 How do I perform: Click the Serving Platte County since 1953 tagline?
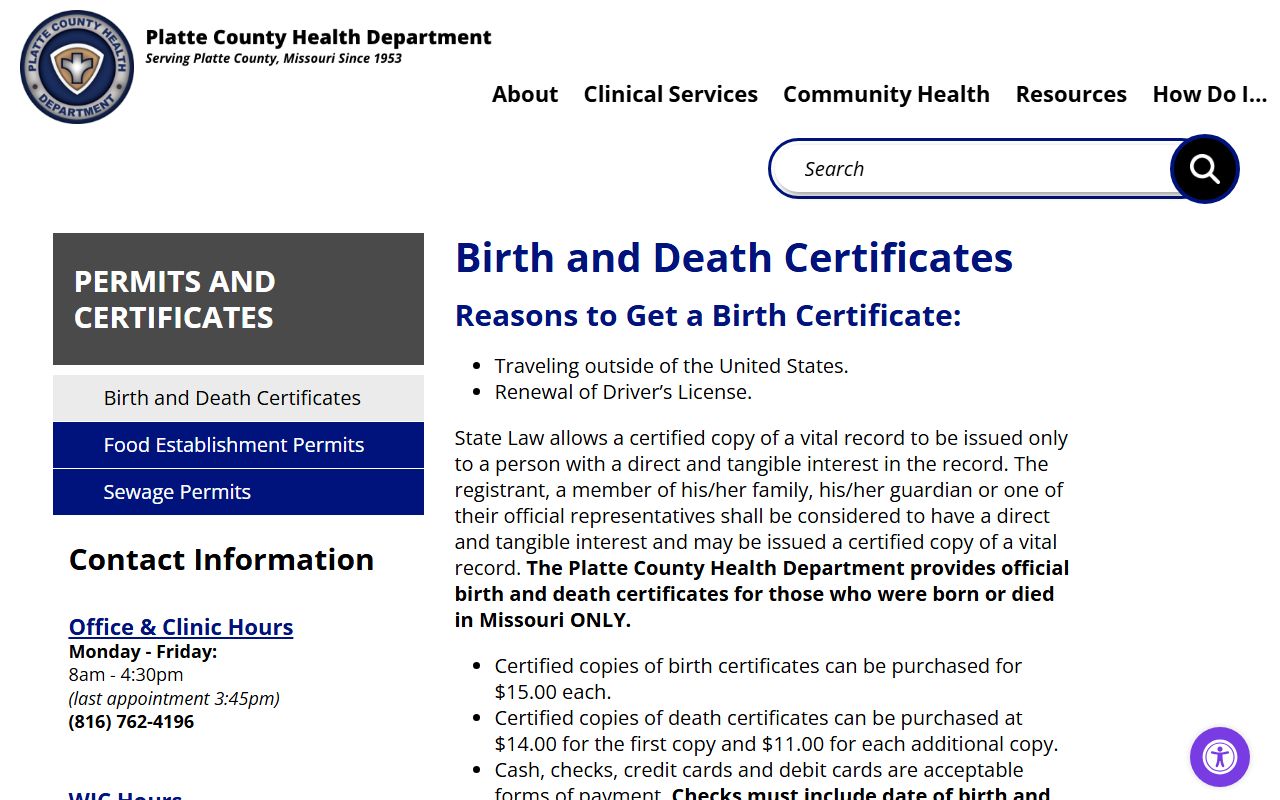coord(274,58)
